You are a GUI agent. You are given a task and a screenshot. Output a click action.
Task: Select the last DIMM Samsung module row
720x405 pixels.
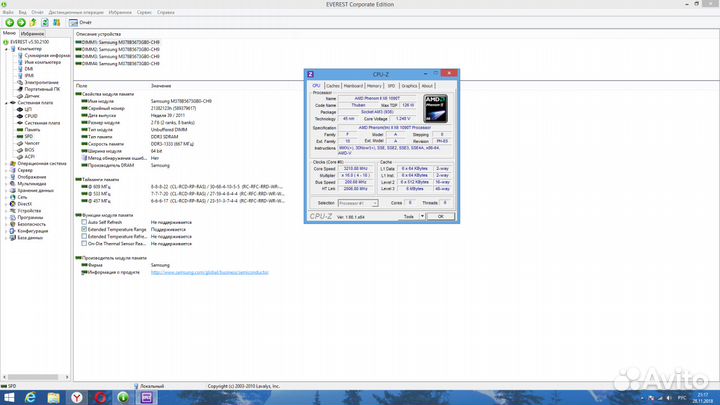pos(118,64)
